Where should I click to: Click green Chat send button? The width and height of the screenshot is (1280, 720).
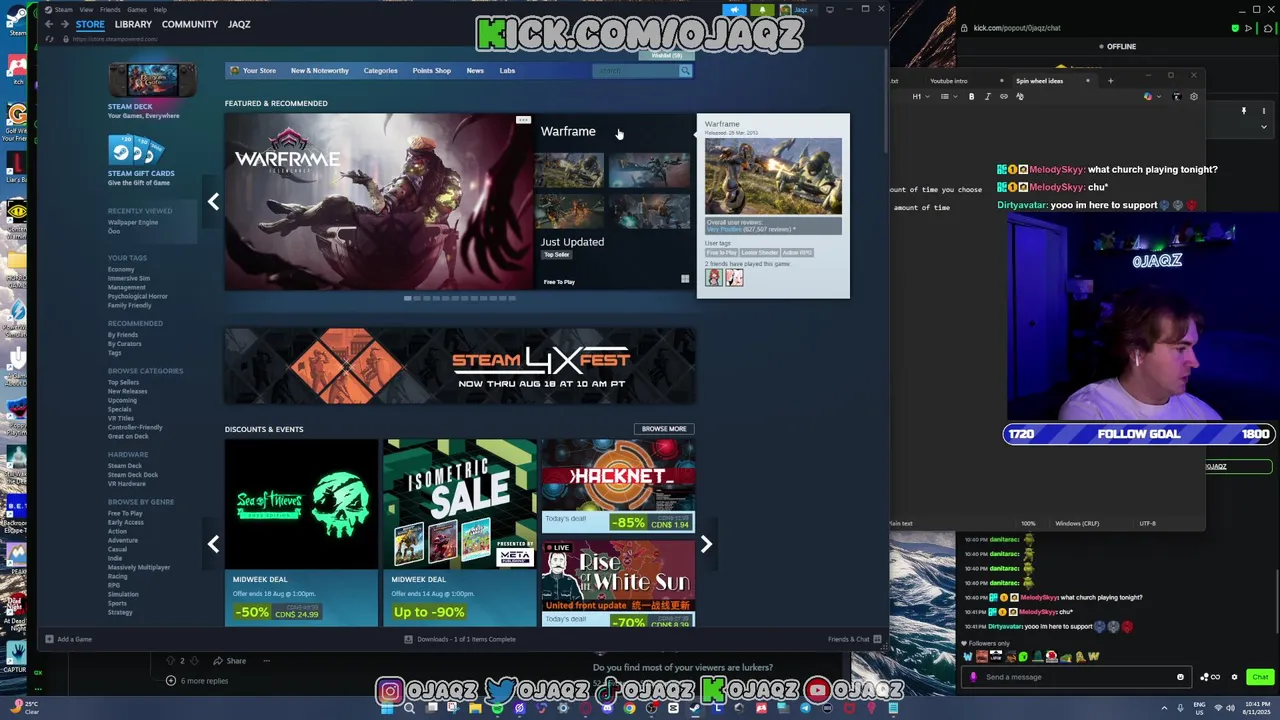1260,677
